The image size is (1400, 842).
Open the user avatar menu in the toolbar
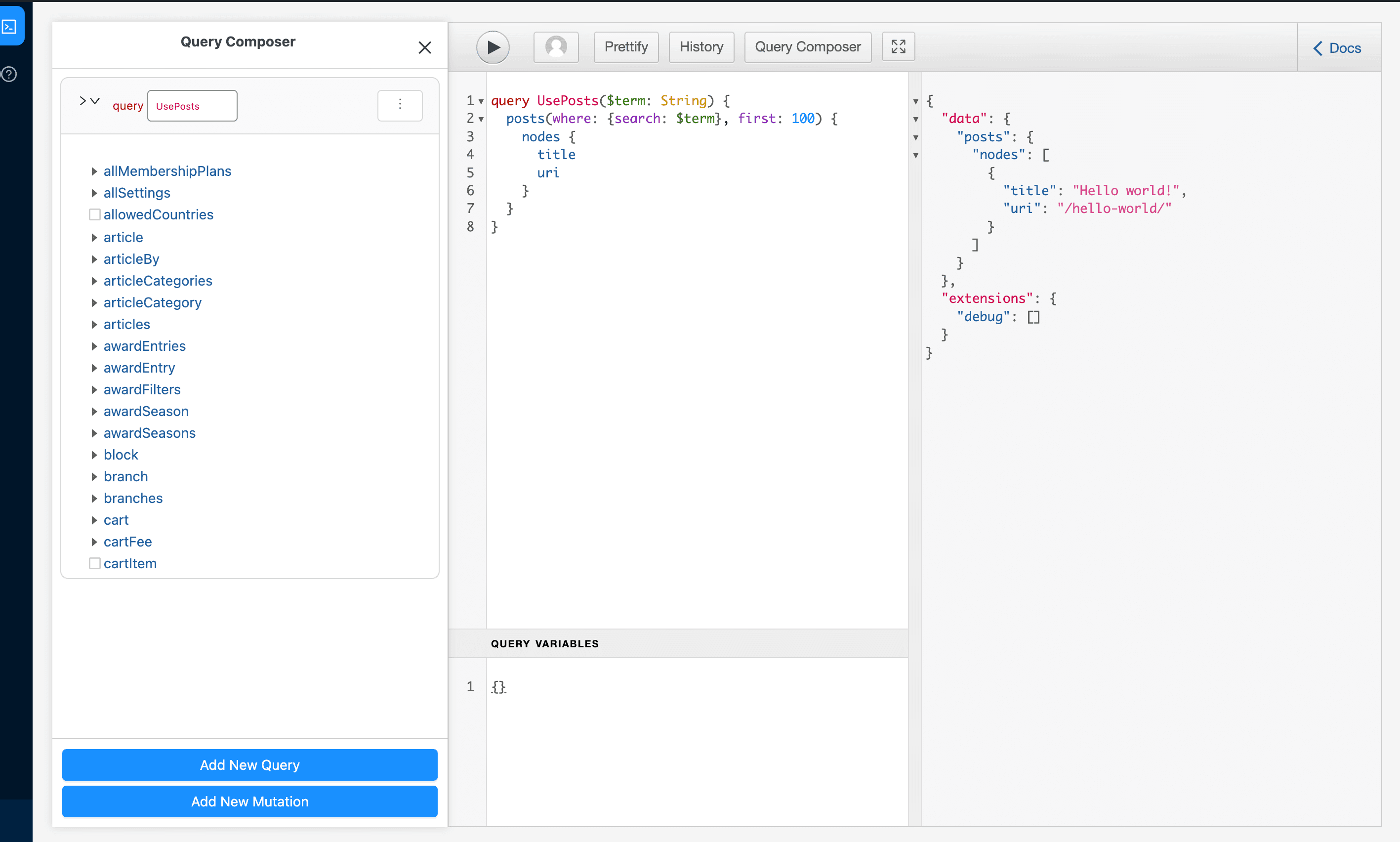click(x=555, y=47)
